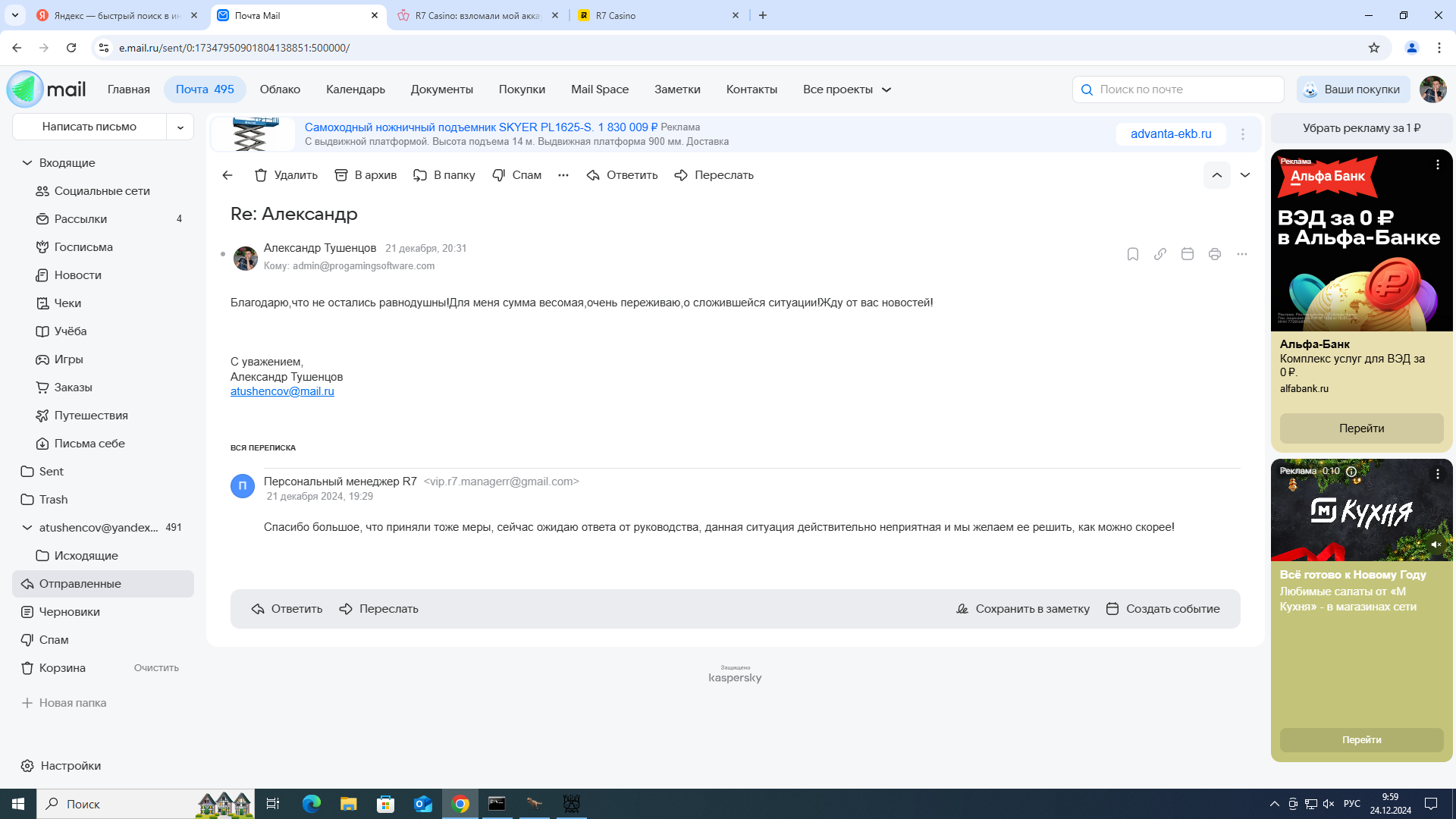Print the message with printer icon
1456x819 pixels.
click(1215, 254)
